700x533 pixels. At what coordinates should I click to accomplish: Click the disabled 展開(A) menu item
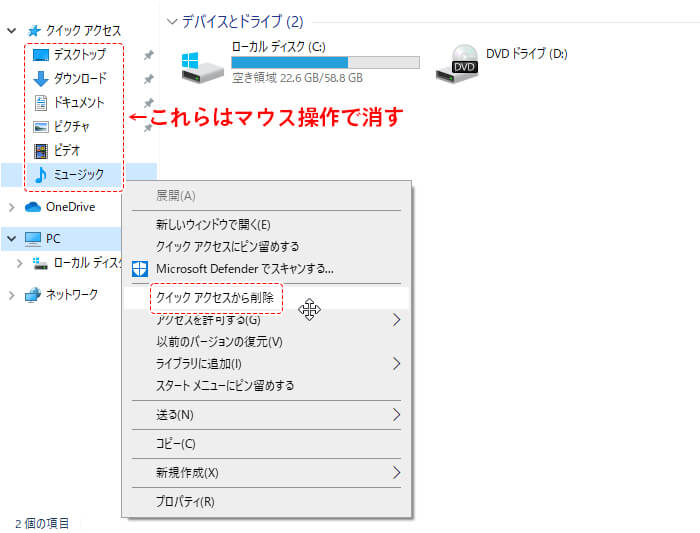267,196
